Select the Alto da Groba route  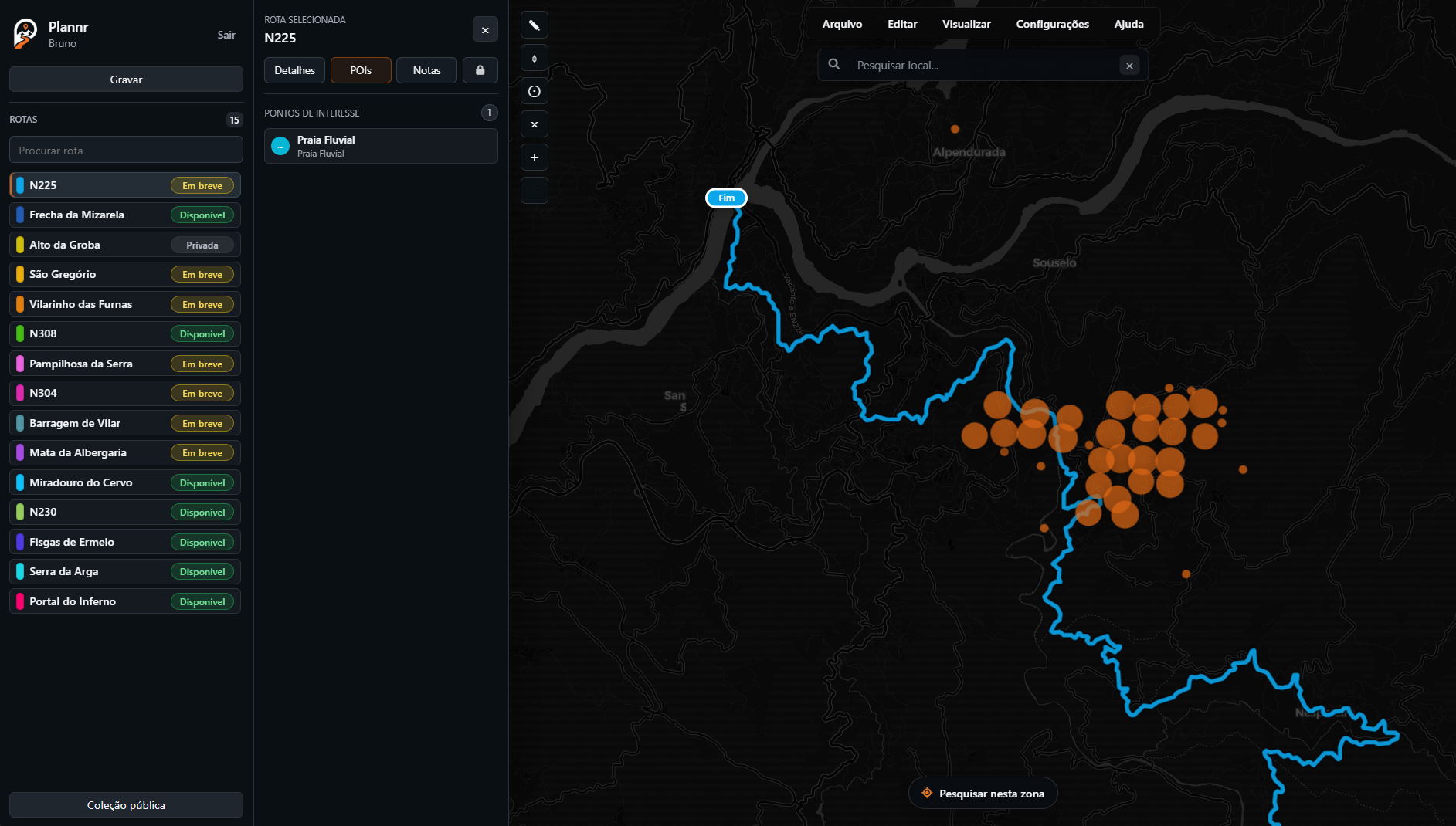pos(125,245)
